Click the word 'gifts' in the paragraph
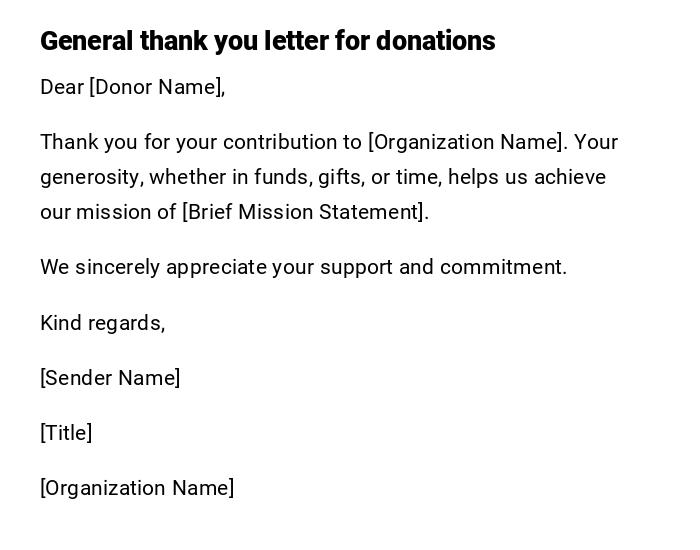Screen dimensions: 700x550 340,177
